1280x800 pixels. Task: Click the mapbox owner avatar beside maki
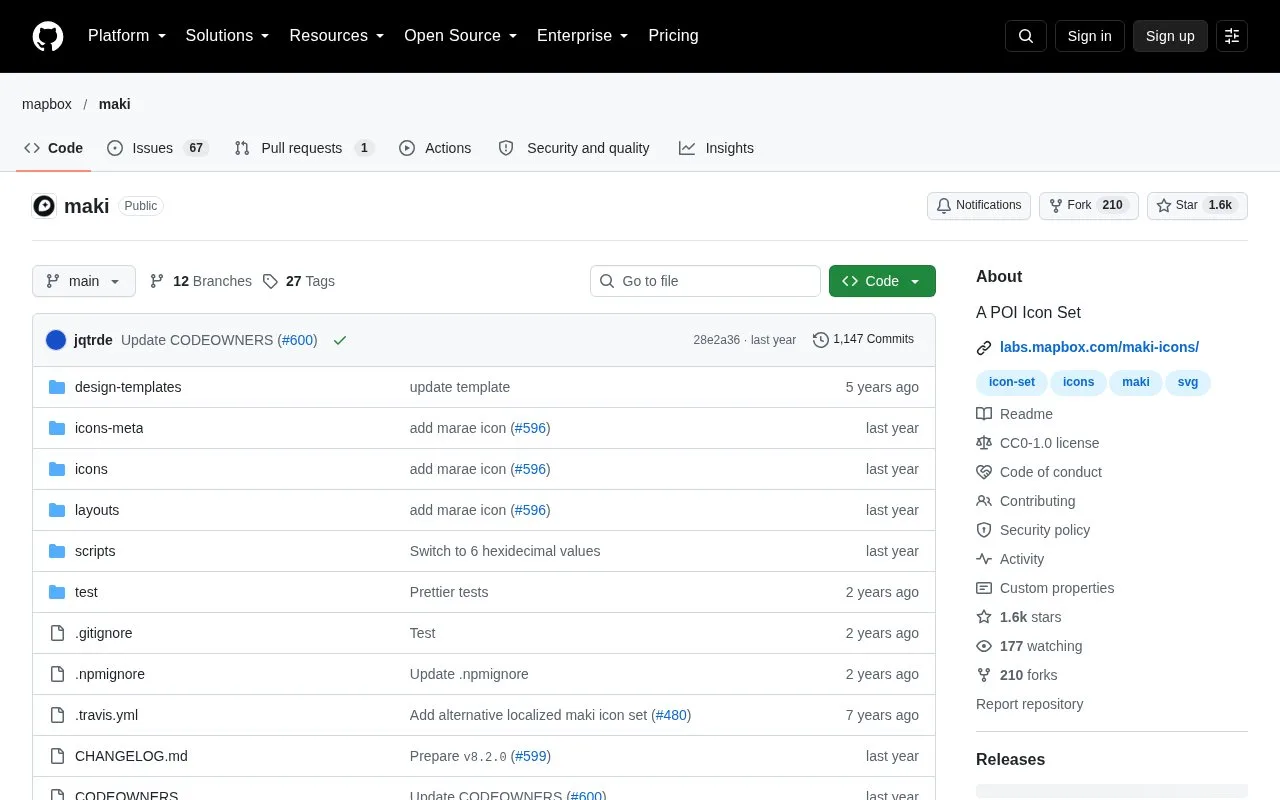[x=44, y=206]
